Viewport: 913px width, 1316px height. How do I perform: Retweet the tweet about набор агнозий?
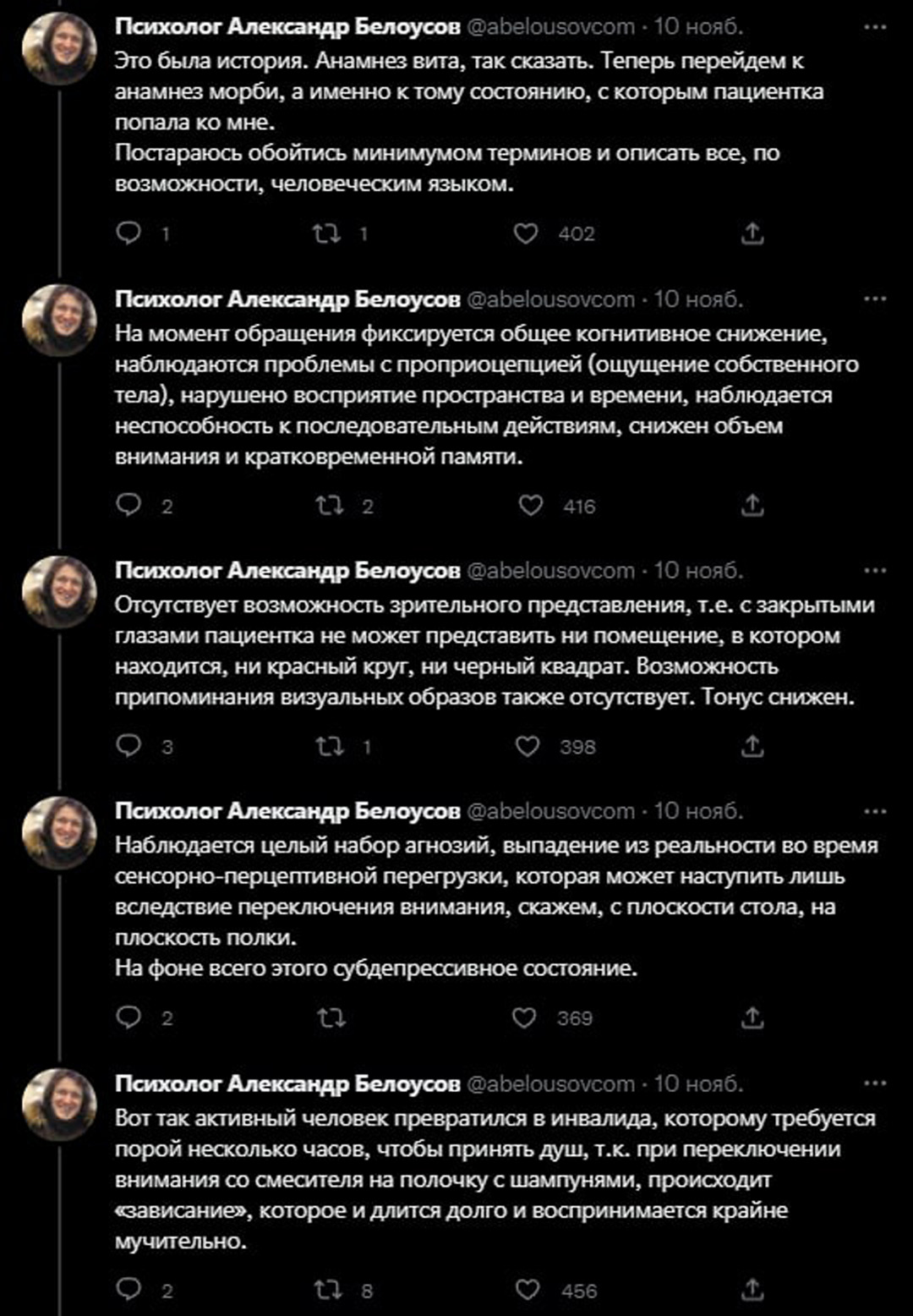(x=331, y=1017)
